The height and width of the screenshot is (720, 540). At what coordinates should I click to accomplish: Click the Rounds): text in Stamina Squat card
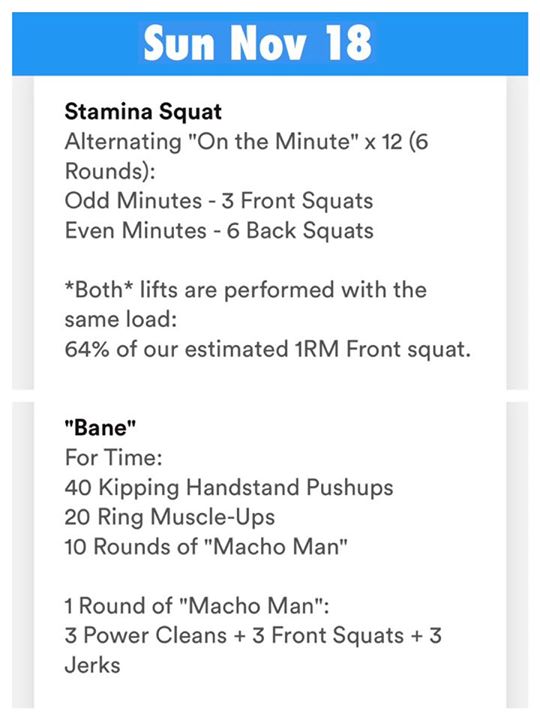pos(110,171)
